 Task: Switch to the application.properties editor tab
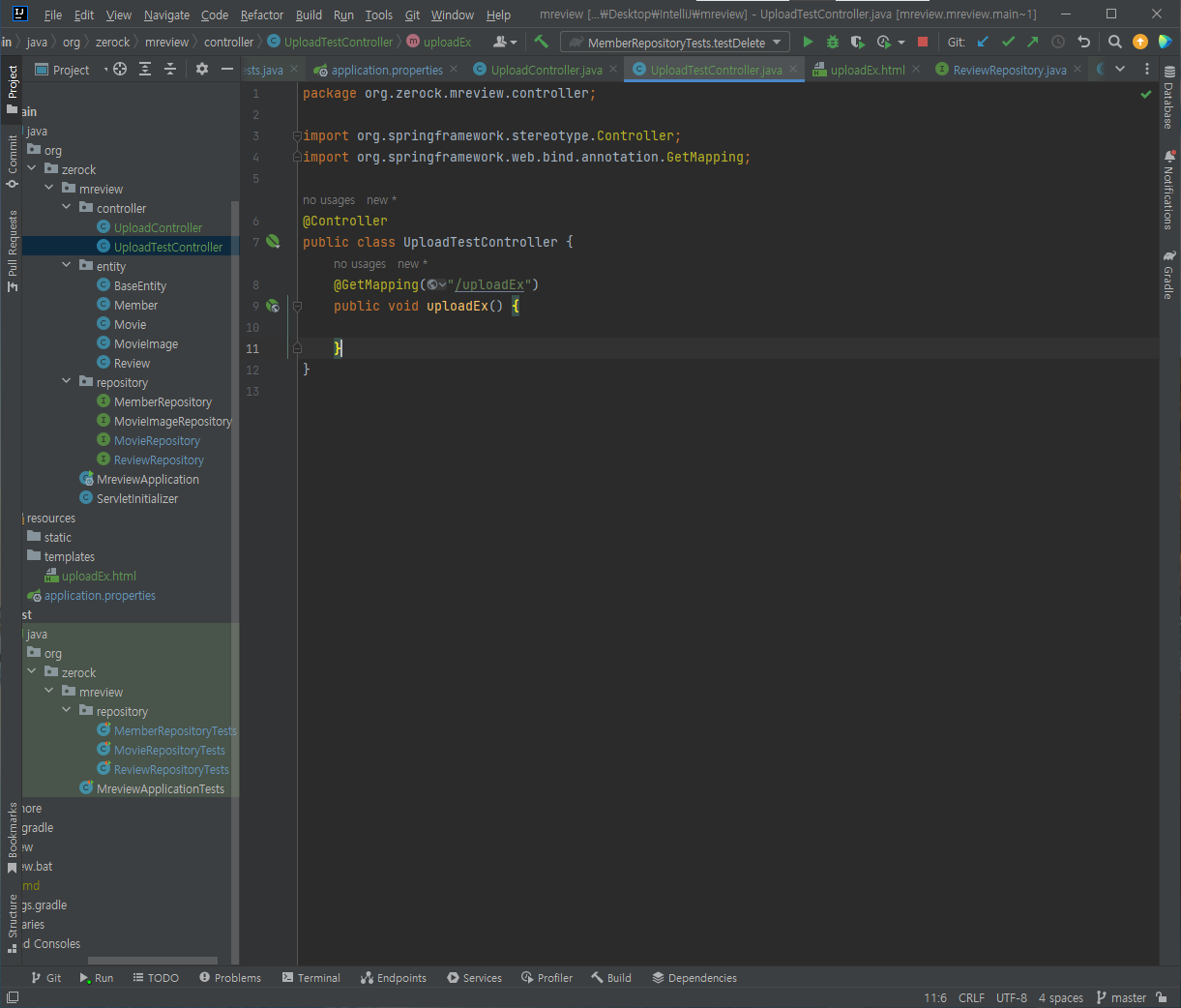386,70
